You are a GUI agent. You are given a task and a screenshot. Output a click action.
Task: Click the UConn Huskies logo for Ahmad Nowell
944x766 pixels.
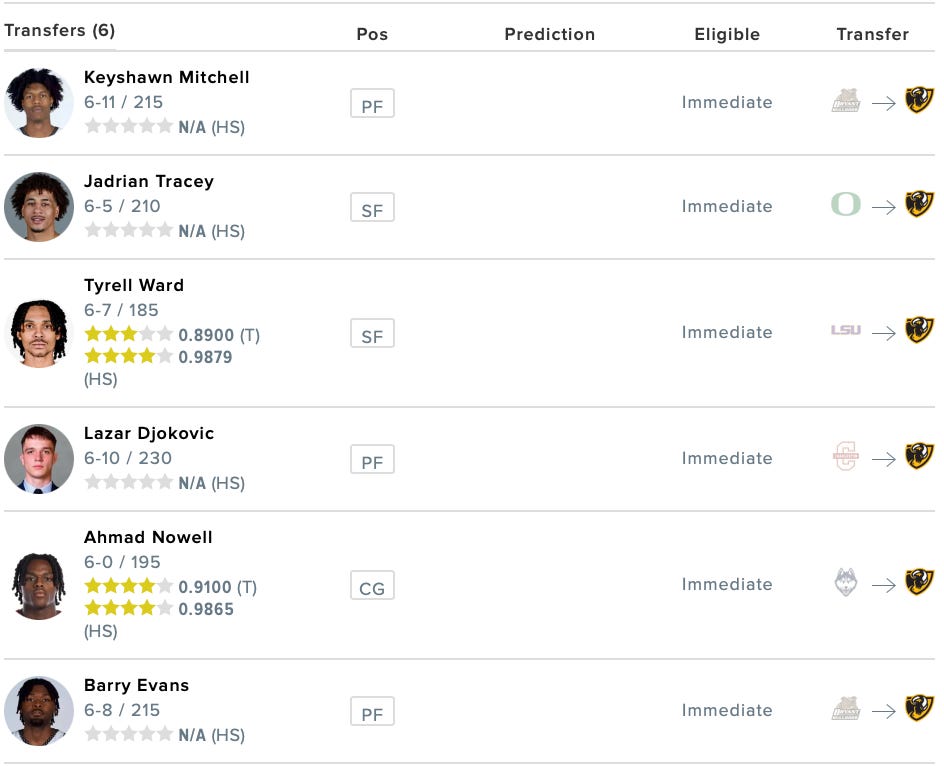pos(845,583)
